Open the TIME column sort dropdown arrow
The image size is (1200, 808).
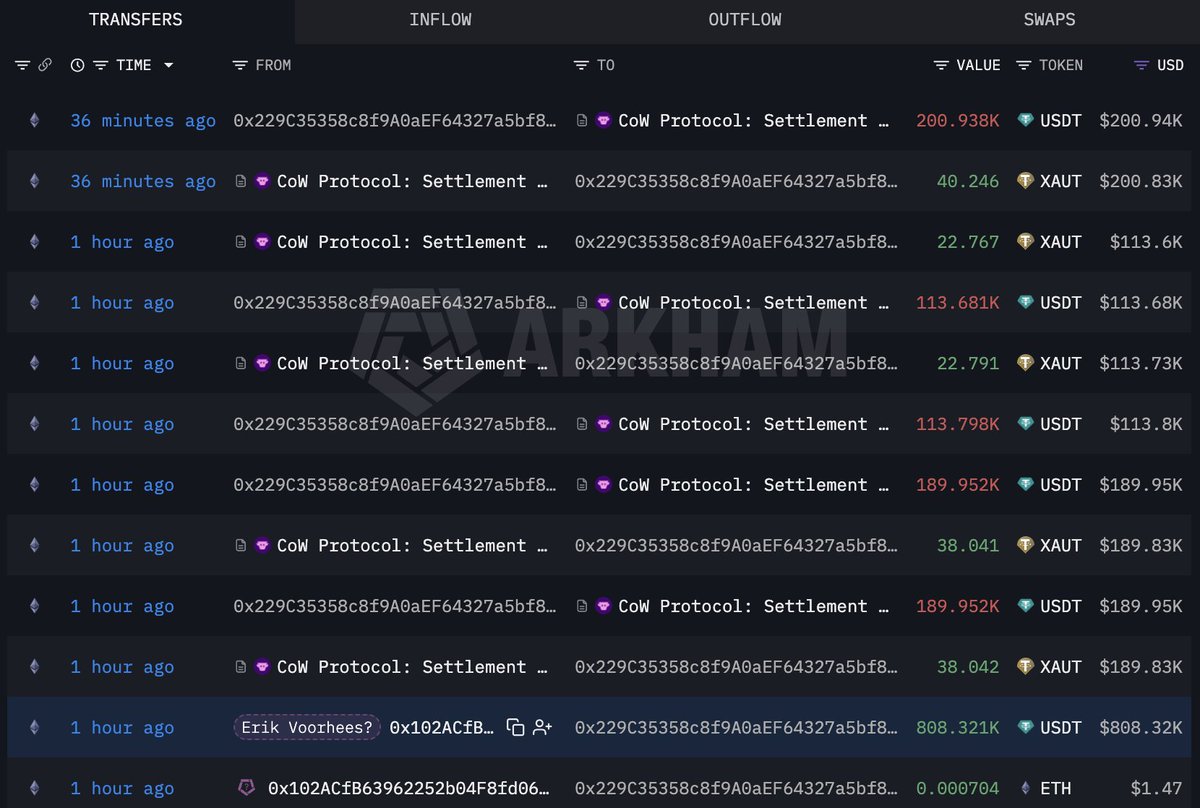coord(170,65)
